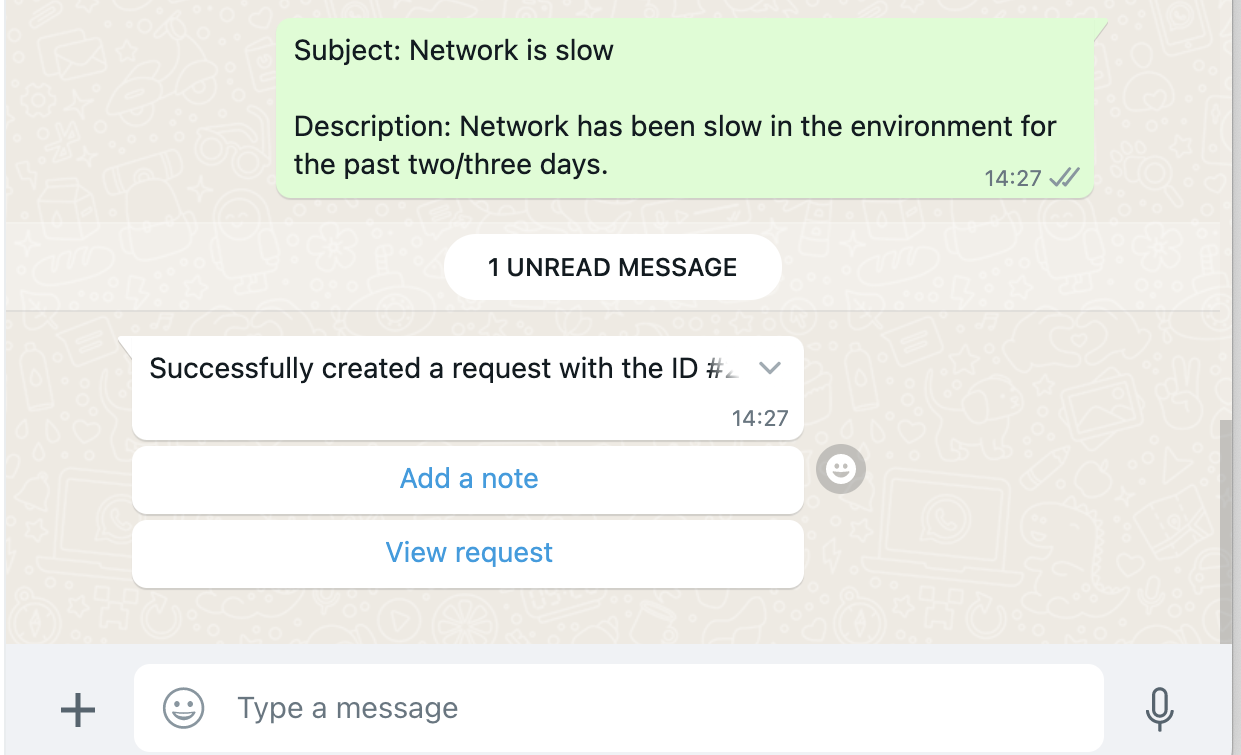Click the "Subject: Network is slow" line
This screenshot has height=755, width=1241.
453,50
